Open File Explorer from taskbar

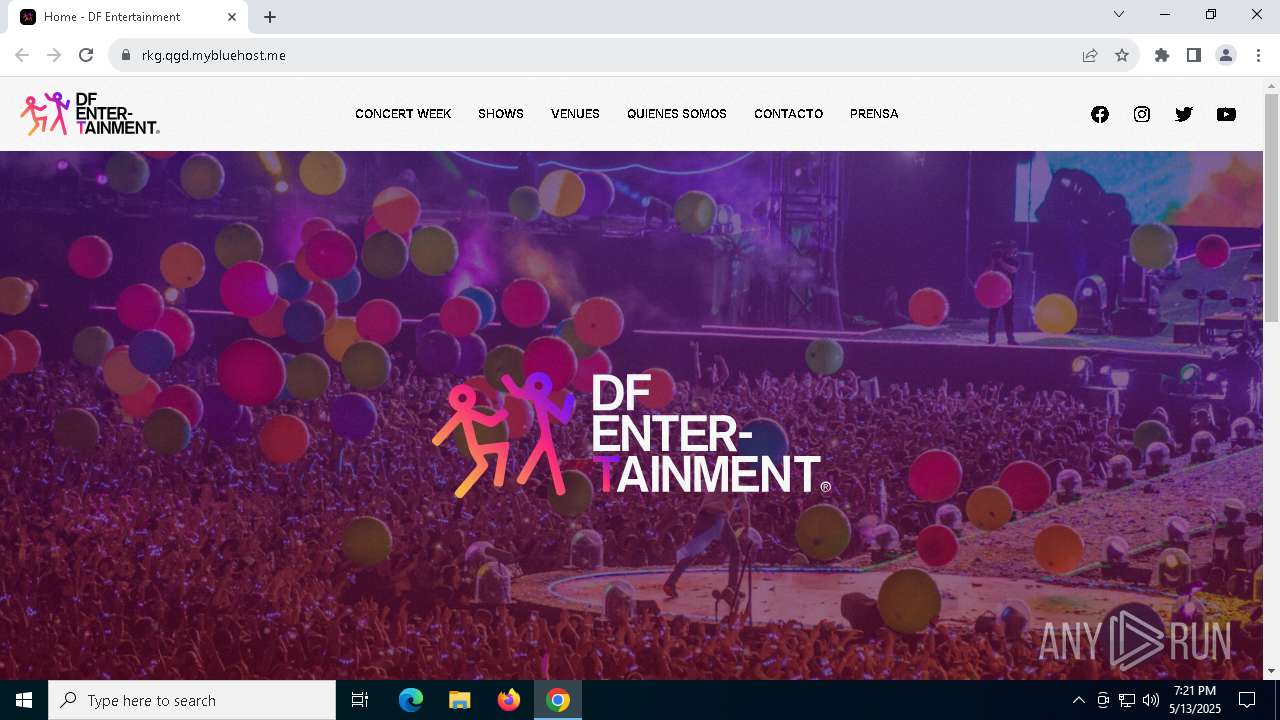(x=460, y=700)
